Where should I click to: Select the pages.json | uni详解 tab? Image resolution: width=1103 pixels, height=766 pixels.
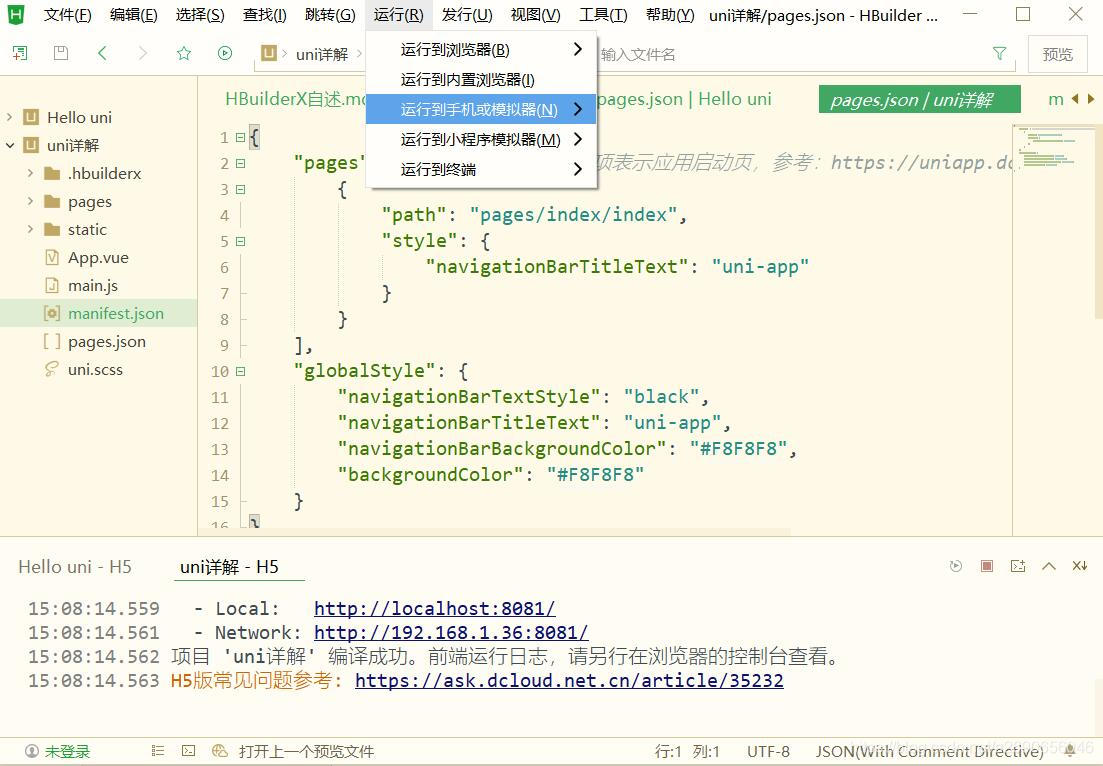point(919,99)
